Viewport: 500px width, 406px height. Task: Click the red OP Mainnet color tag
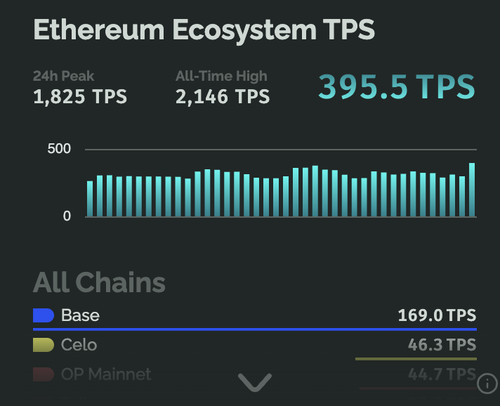coord(43,374)
